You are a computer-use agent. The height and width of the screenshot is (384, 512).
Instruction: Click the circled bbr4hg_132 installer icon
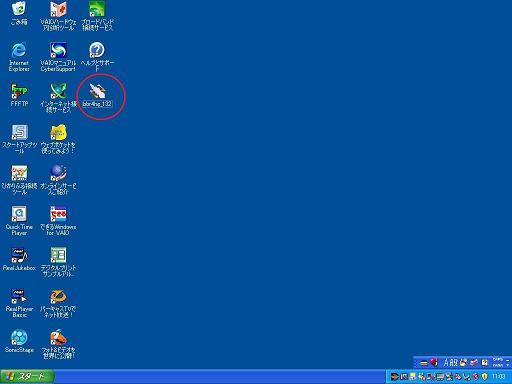click(x=97, y=96)
